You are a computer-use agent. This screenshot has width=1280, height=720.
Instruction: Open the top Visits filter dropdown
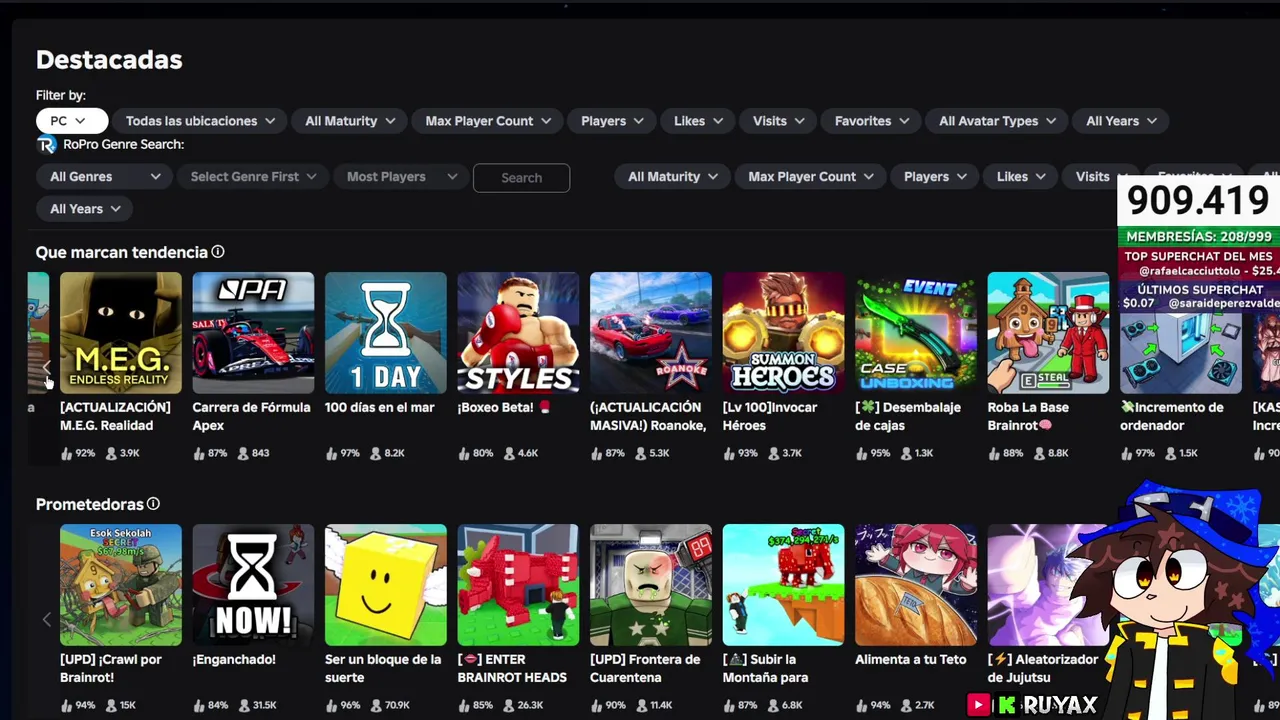pos(778,121)
